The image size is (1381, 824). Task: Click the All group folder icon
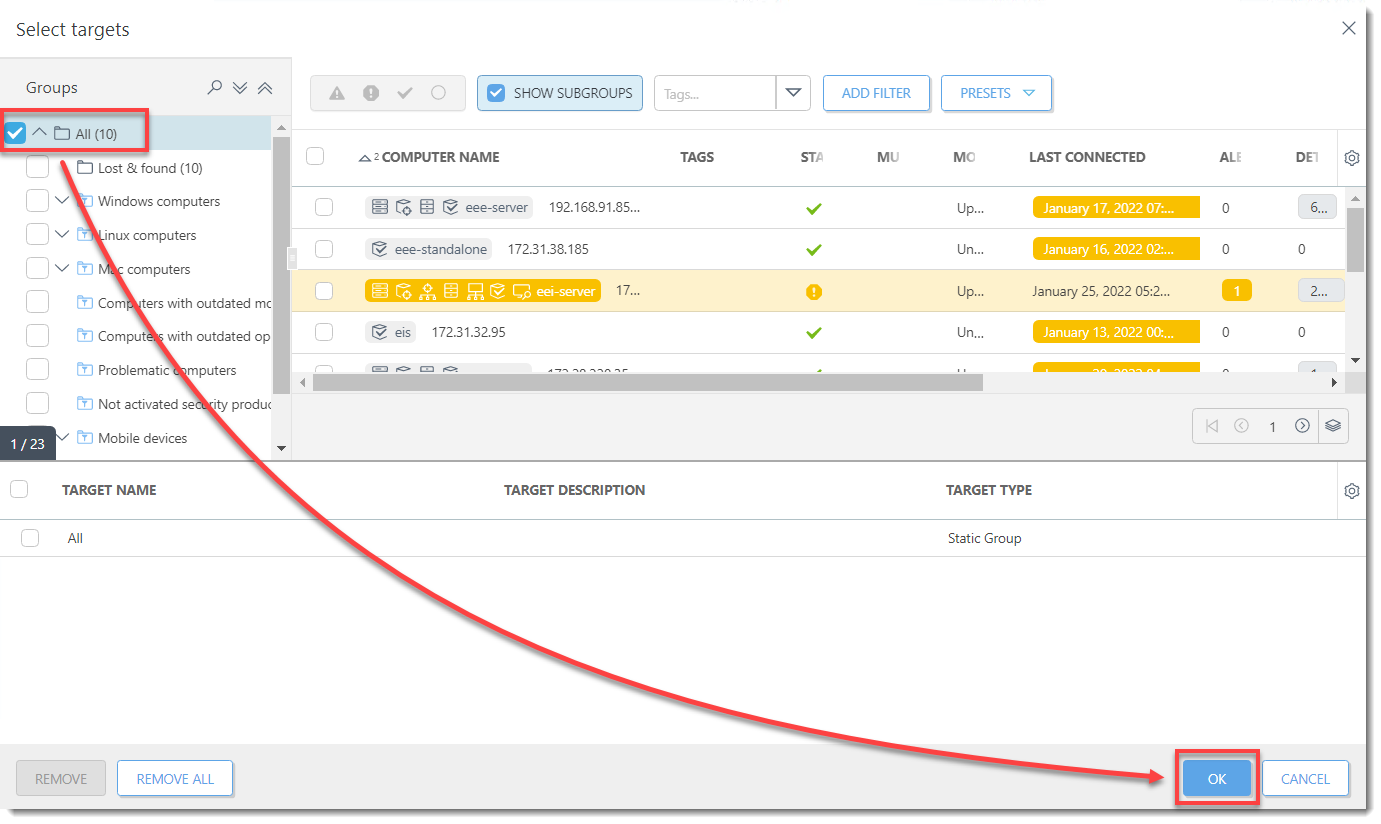pos(62,133)
